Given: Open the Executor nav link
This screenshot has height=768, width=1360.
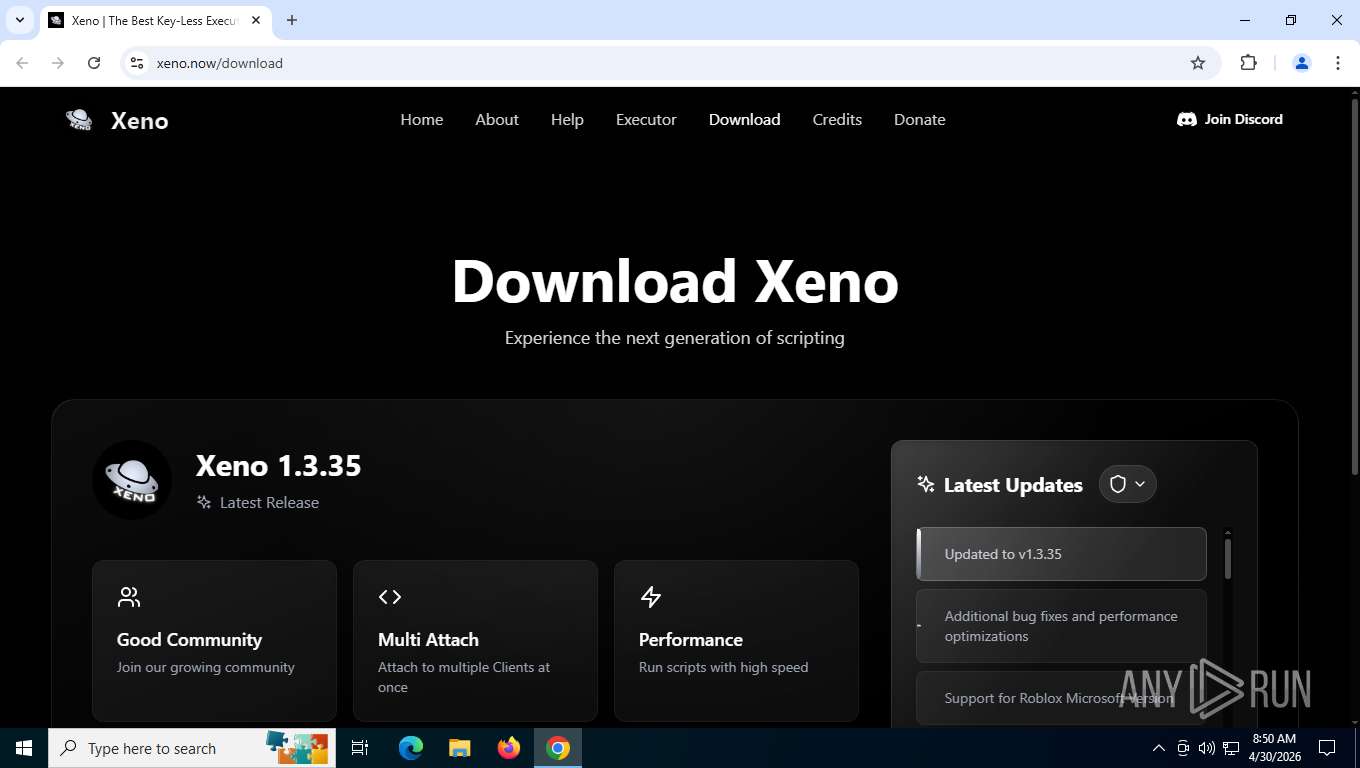Looking at the screenshot, I should click(646, 119).
